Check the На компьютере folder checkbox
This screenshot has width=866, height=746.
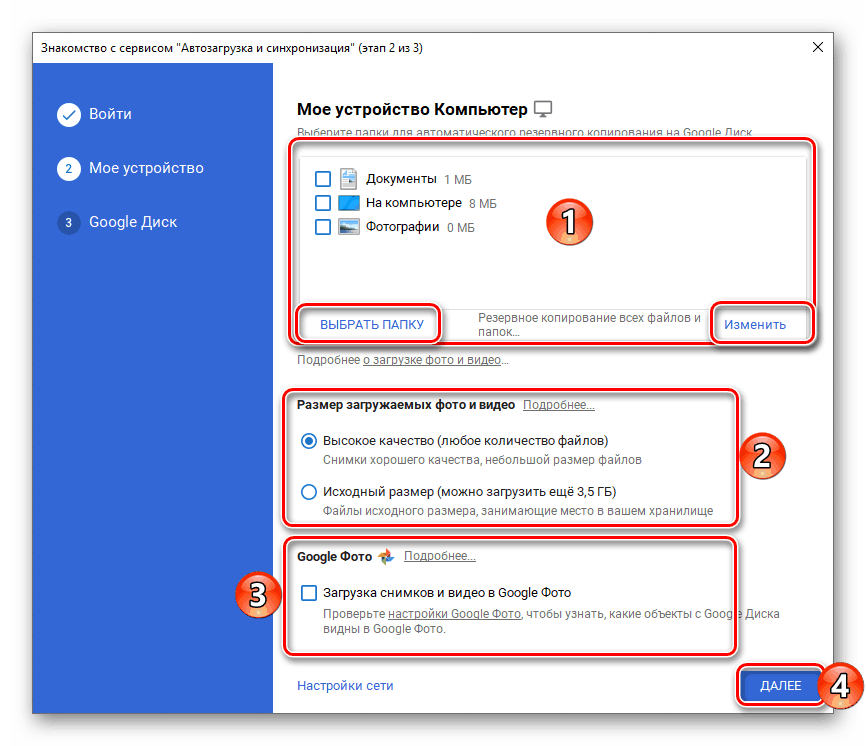click(x=323, y=203)
